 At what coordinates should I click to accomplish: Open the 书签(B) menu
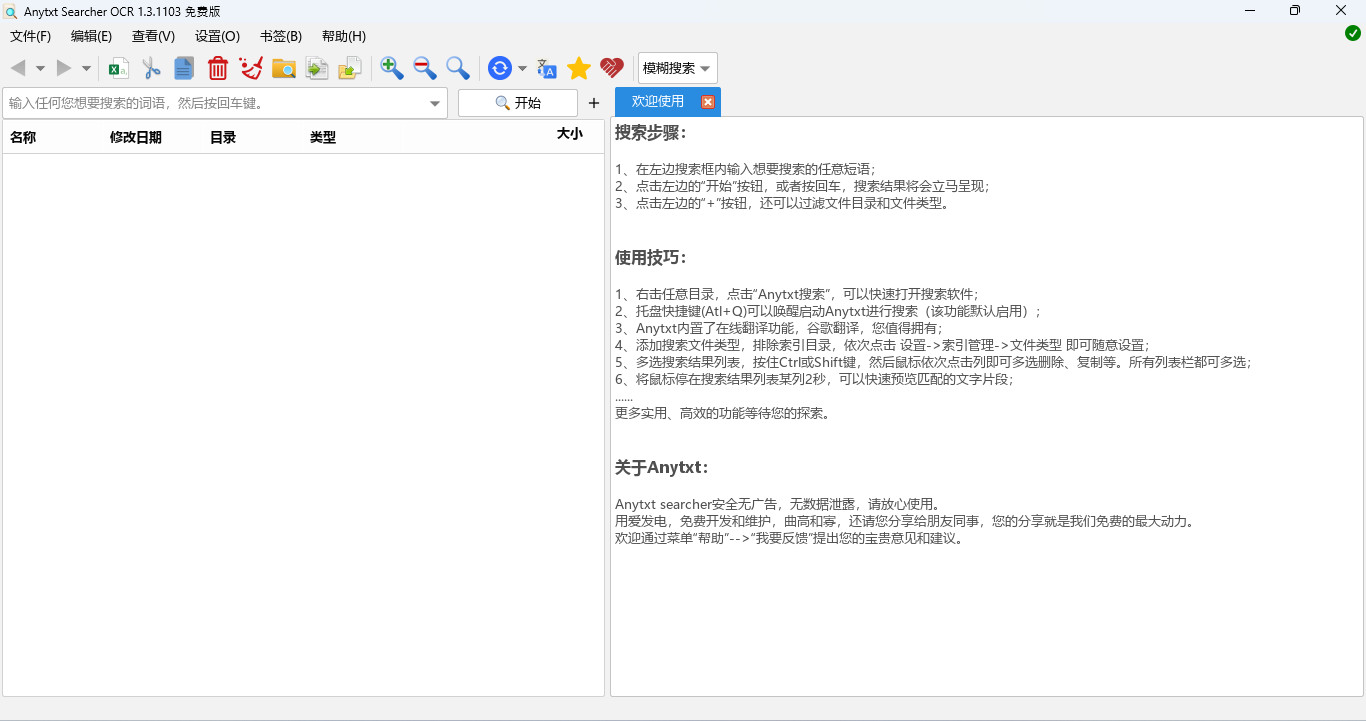click(281, 36)
